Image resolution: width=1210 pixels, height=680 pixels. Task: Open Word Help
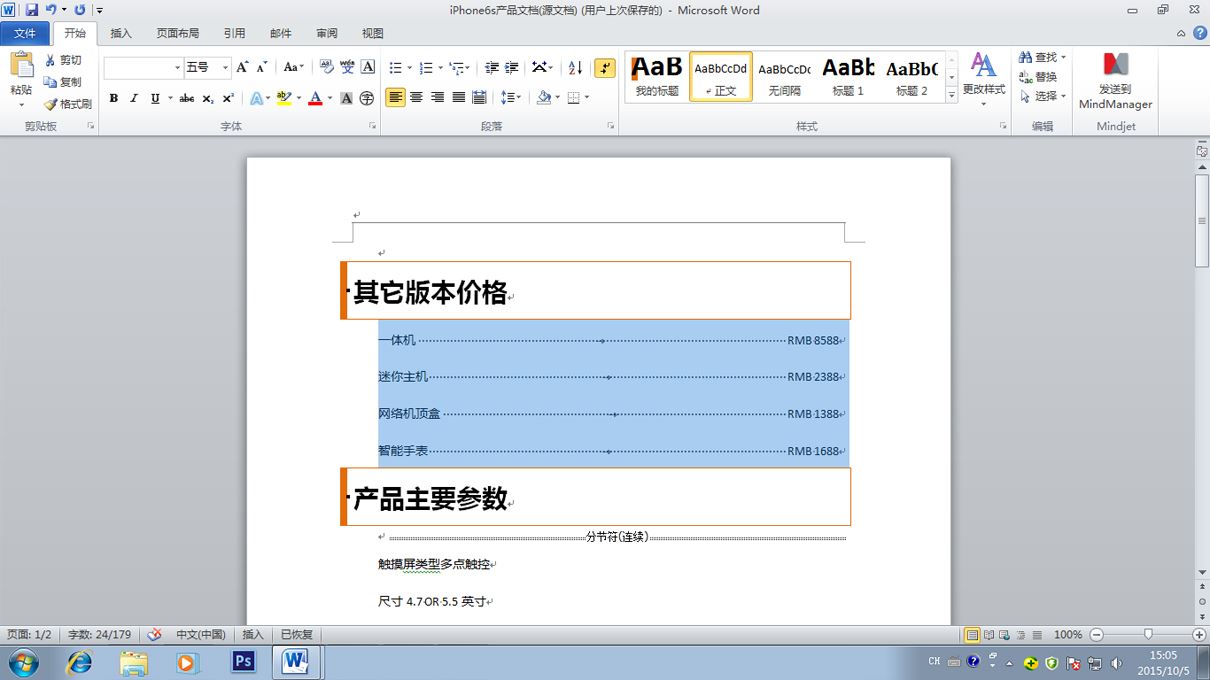pos(1199,33)
